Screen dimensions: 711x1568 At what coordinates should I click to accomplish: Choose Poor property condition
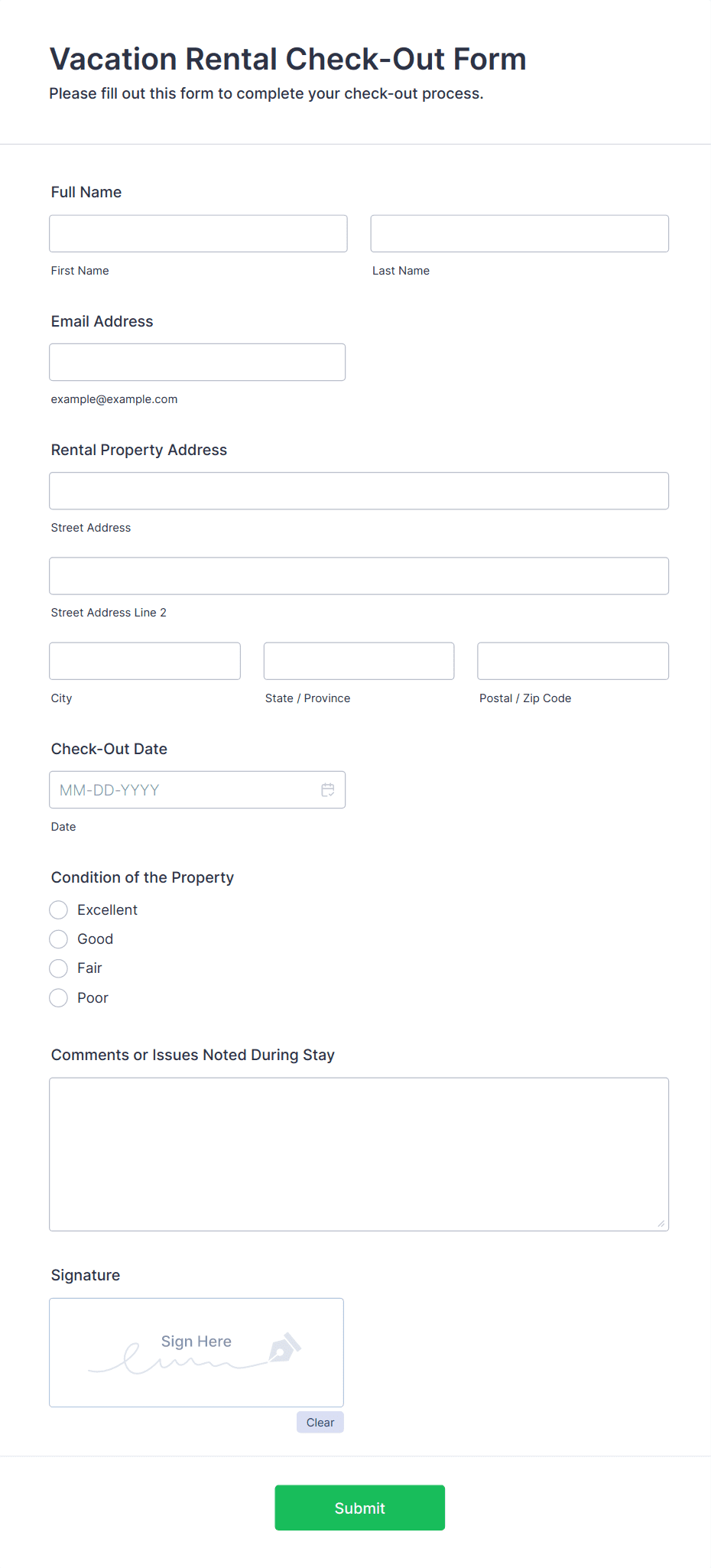tap(59, 998)
